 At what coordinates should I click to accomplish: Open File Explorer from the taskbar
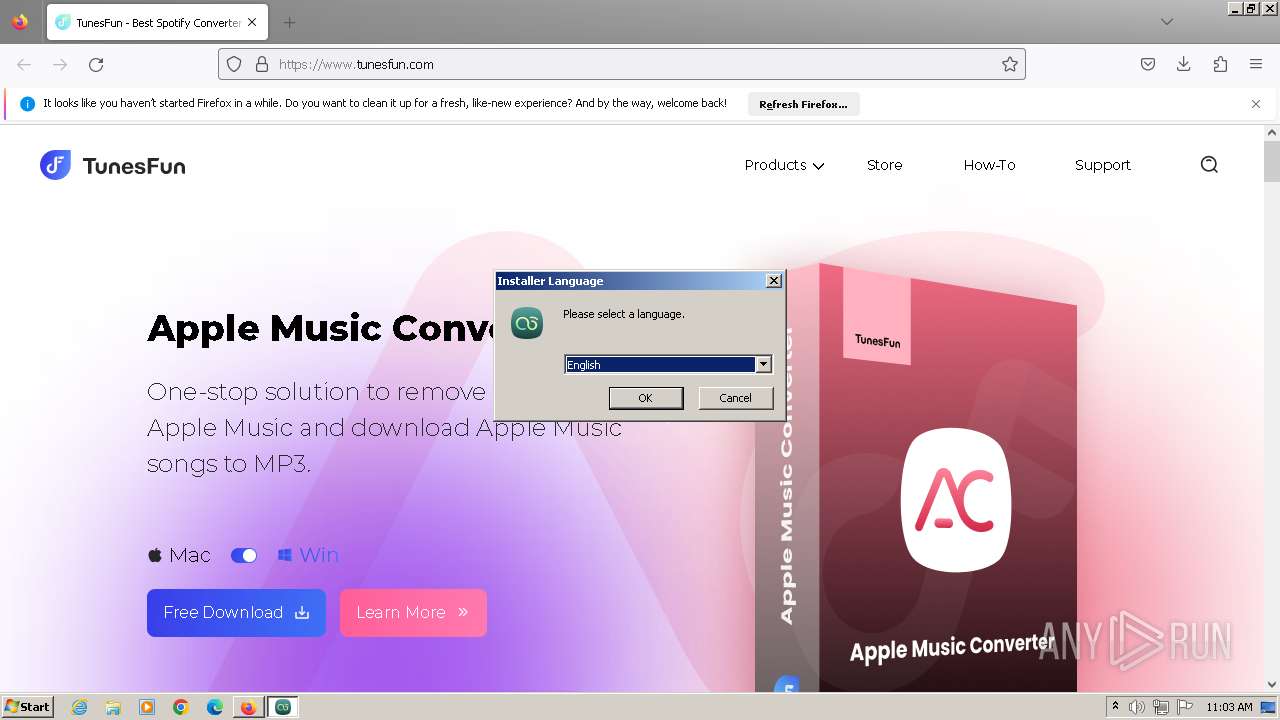(113, 707)
